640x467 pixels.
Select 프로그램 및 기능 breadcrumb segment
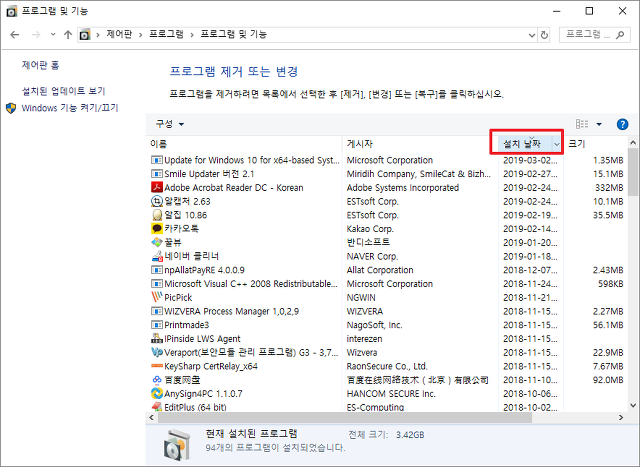click(x=233, y=34)
